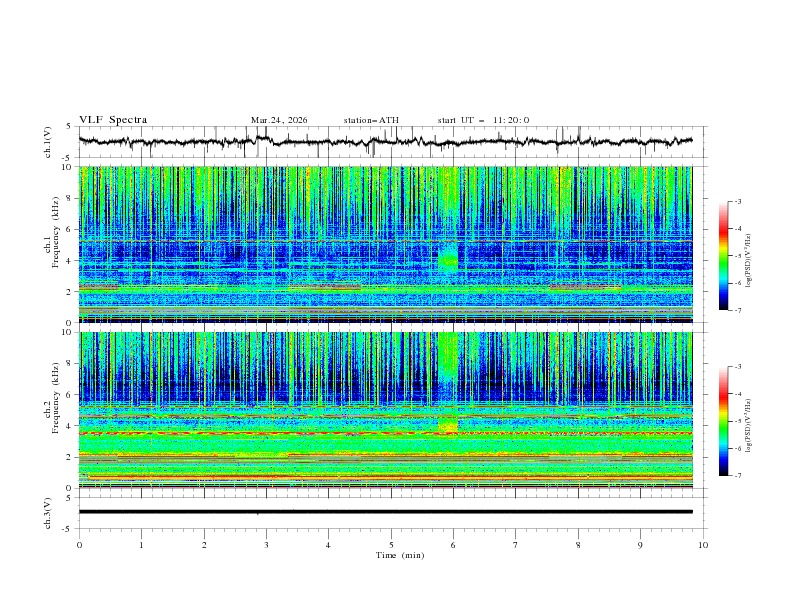Click tick label "10" on the Time axis
This screenshot has height=612, width=792.
coord(703,545)
